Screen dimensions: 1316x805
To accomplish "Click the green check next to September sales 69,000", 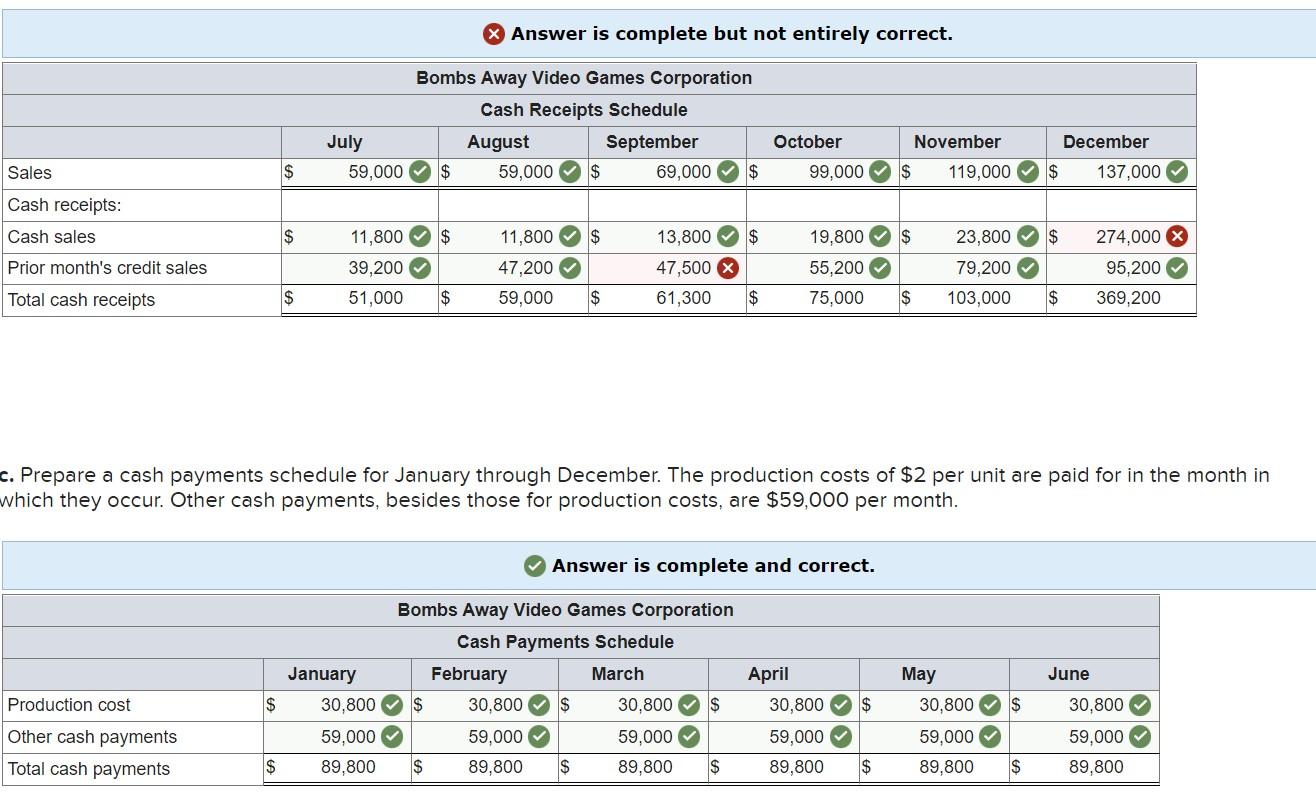I will coord(728,172).
